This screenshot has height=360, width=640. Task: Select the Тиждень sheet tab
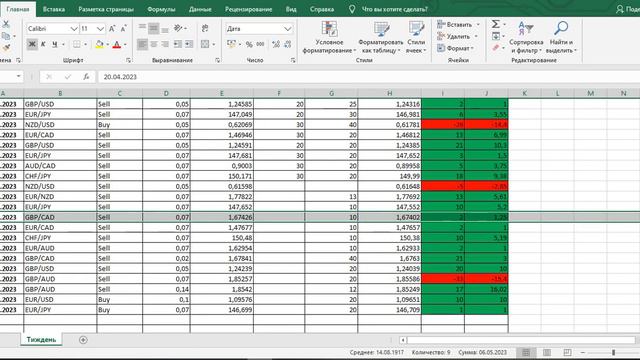tap(41, 340)
